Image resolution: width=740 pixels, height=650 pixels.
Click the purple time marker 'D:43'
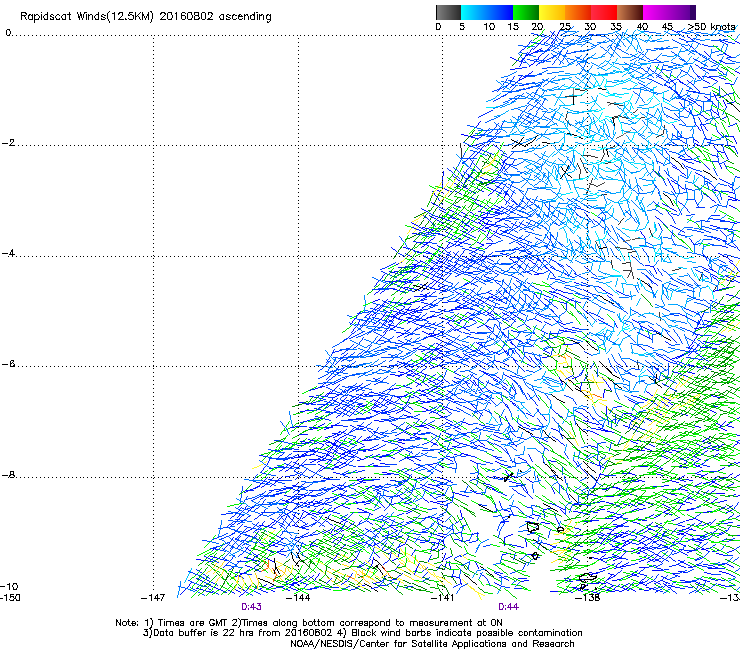(251, 607)
